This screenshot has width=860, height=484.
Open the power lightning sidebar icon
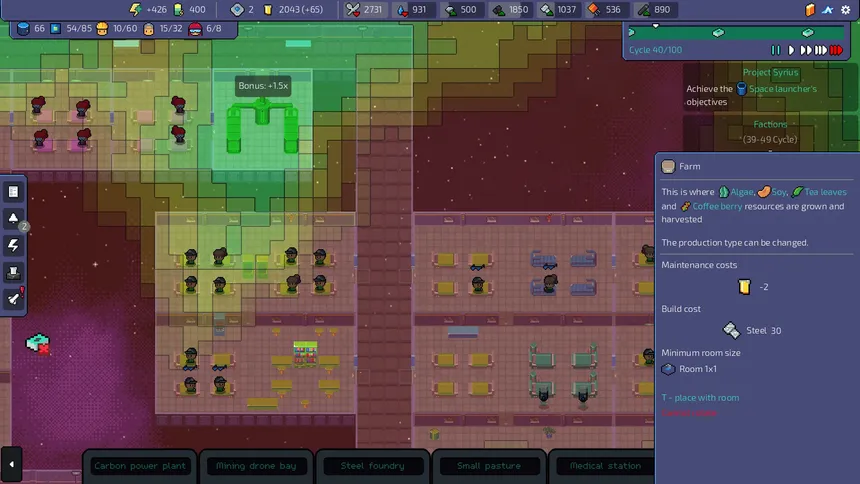point(13,245)
